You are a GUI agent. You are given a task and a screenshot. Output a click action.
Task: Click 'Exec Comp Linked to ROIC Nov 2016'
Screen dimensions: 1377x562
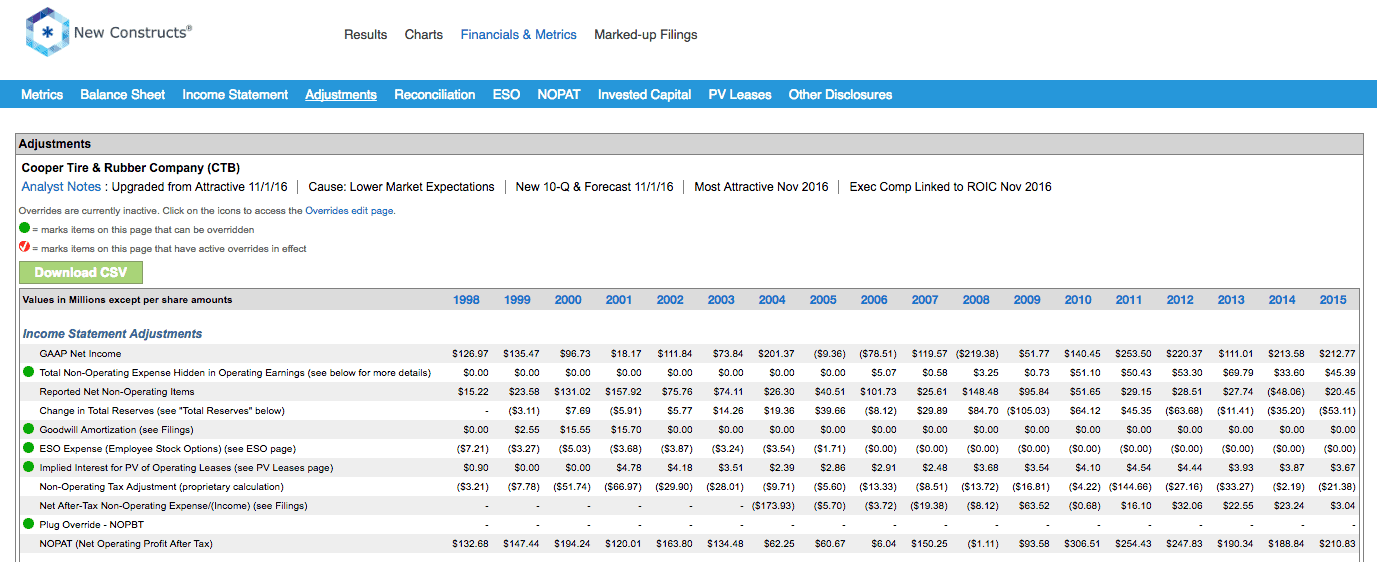coord(950,187)
